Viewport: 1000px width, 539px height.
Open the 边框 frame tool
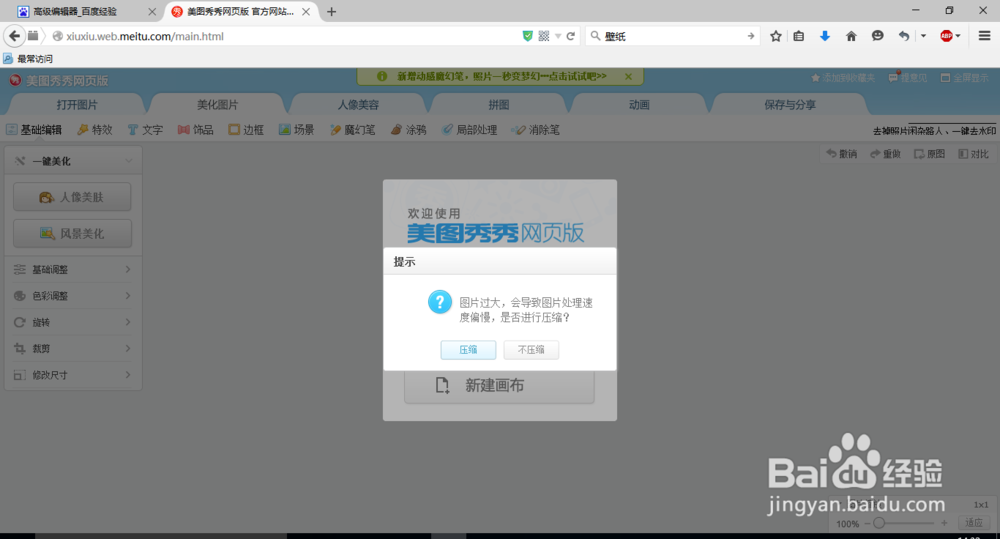[x=246, y=129]
